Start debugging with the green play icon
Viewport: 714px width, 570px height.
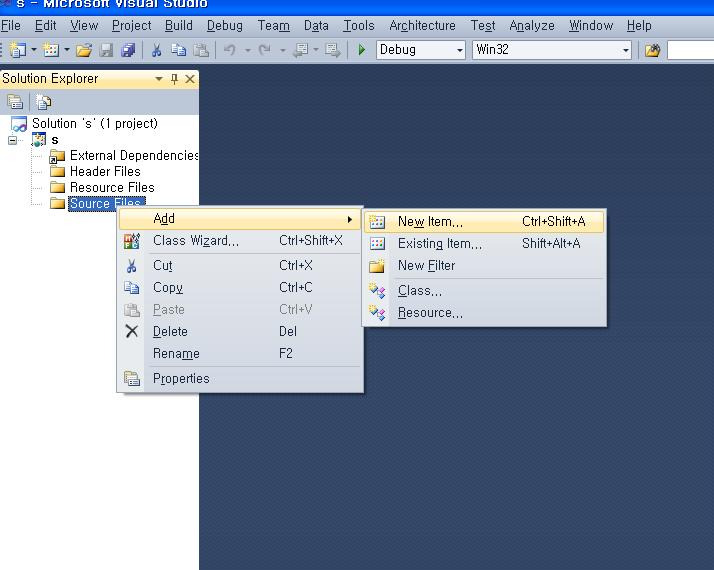click(362, 50)
